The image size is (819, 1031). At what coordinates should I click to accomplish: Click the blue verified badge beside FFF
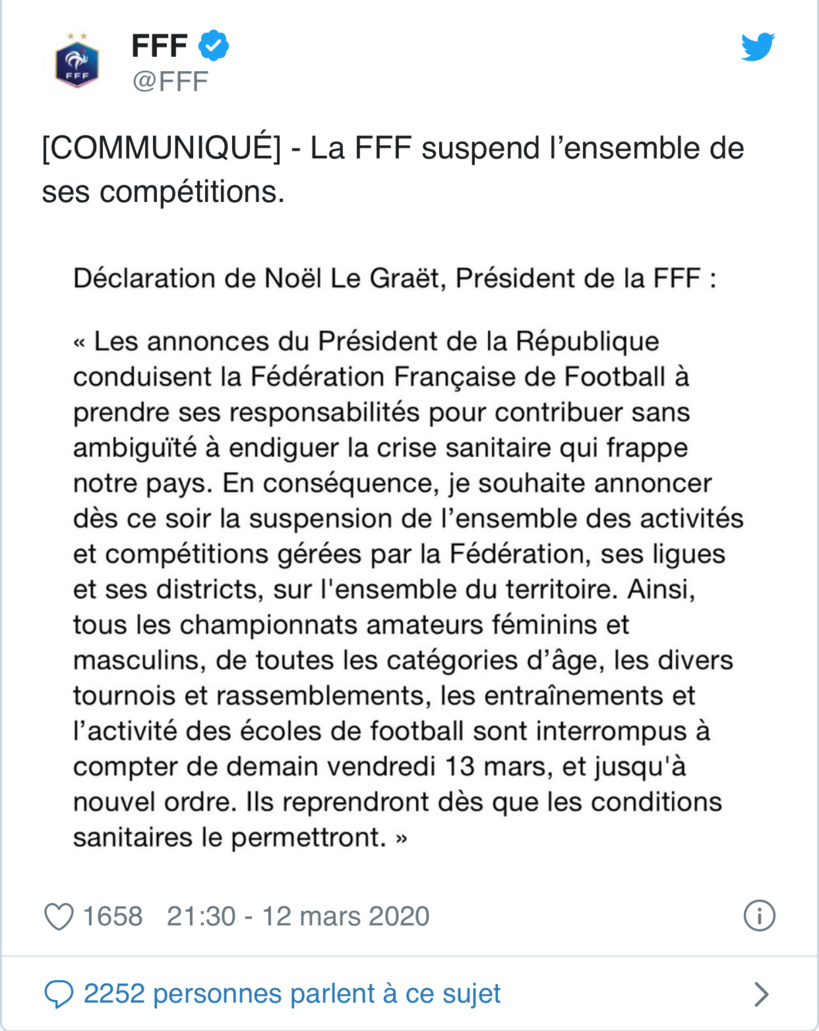point(212,44)
